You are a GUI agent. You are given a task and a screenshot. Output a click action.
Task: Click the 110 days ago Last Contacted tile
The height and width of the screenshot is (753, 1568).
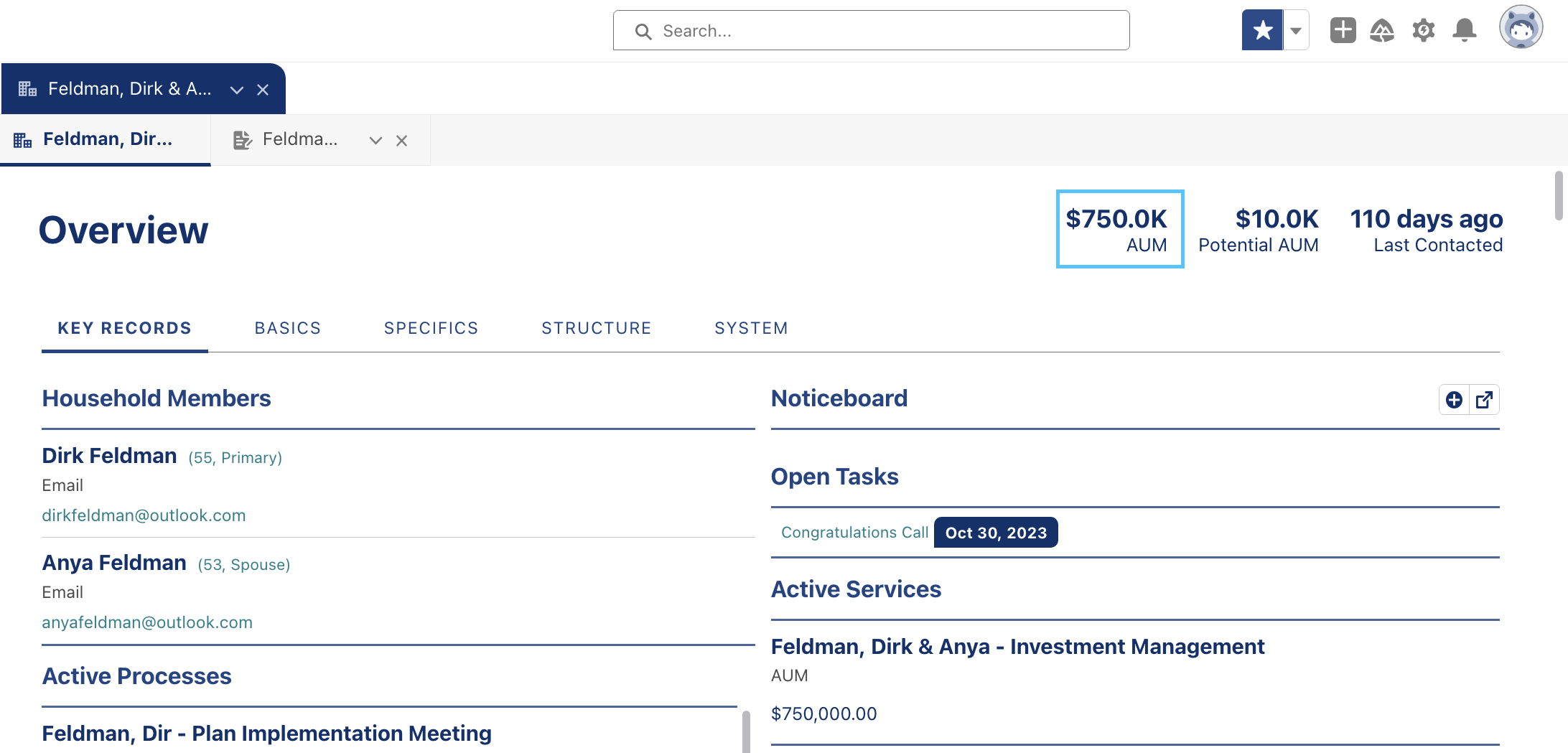[x=1427, y=230]
